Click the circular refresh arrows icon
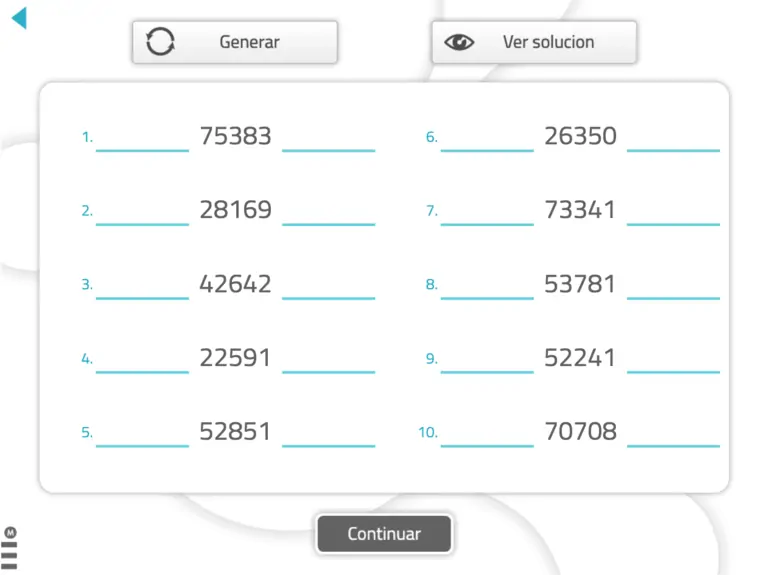The image size is (767, 575). tap(160, 42)
